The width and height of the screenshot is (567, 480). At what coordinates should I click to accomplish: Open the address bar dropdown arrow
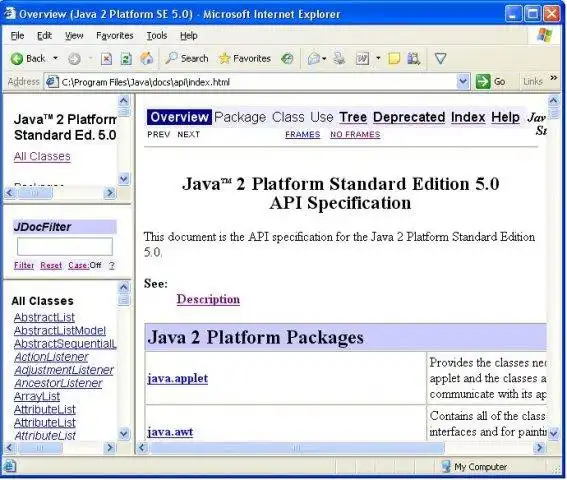click(x=463, y=82)
